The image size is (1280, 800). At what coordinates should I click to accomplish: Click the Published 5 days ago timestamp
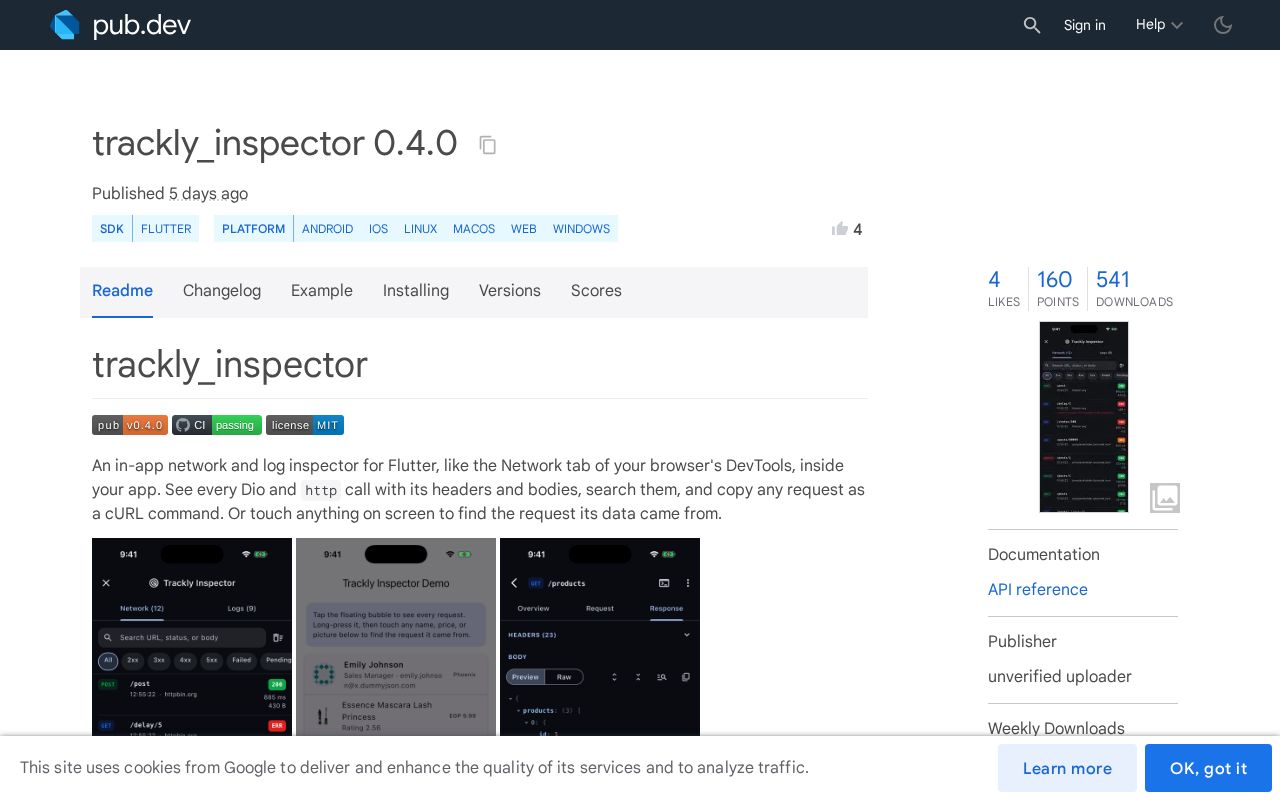208,194
